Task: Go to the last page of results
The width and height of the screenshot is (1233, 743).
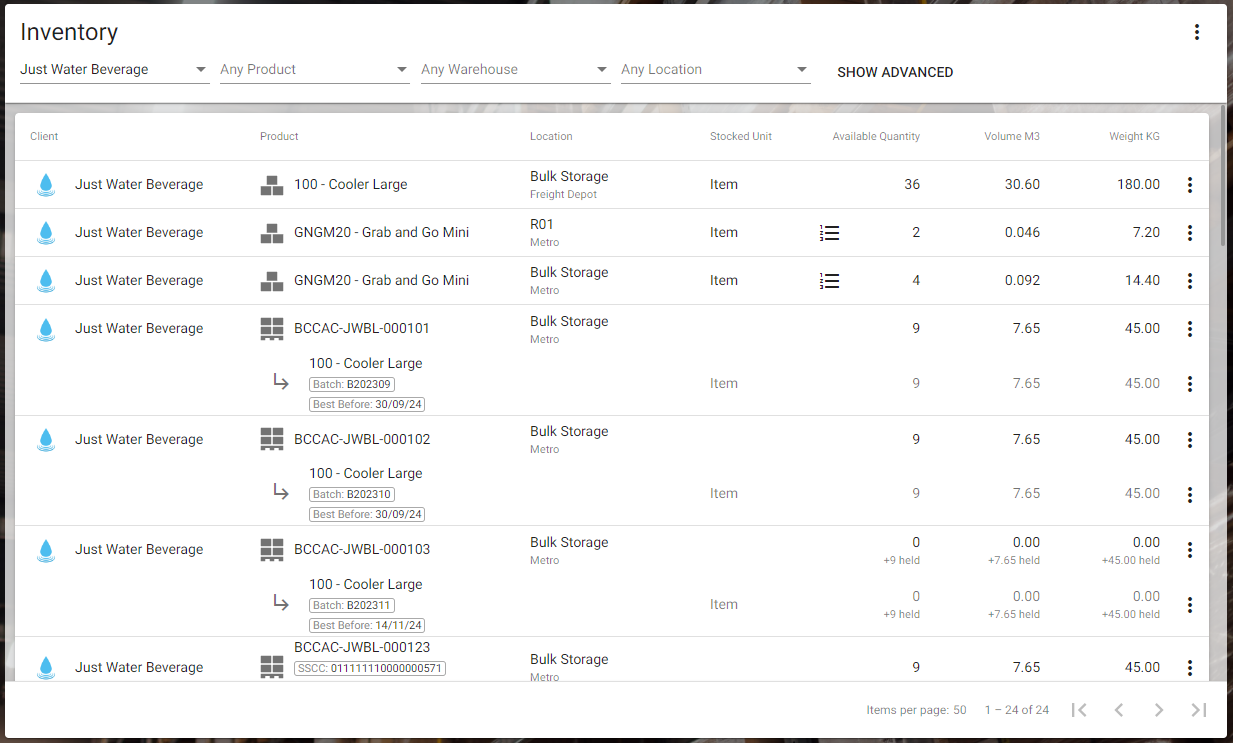Action: click(1199, 710)
